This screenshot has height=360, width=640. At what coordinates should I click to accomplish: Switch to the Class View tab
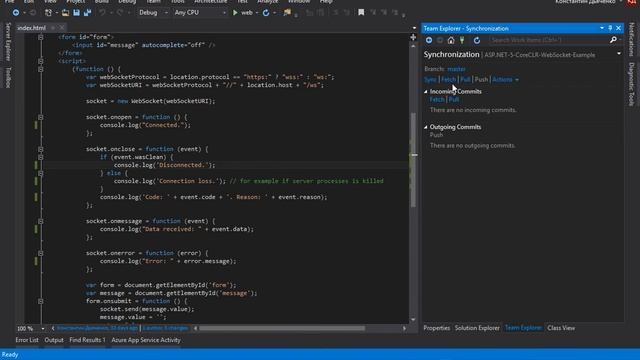tap(561, 328)
